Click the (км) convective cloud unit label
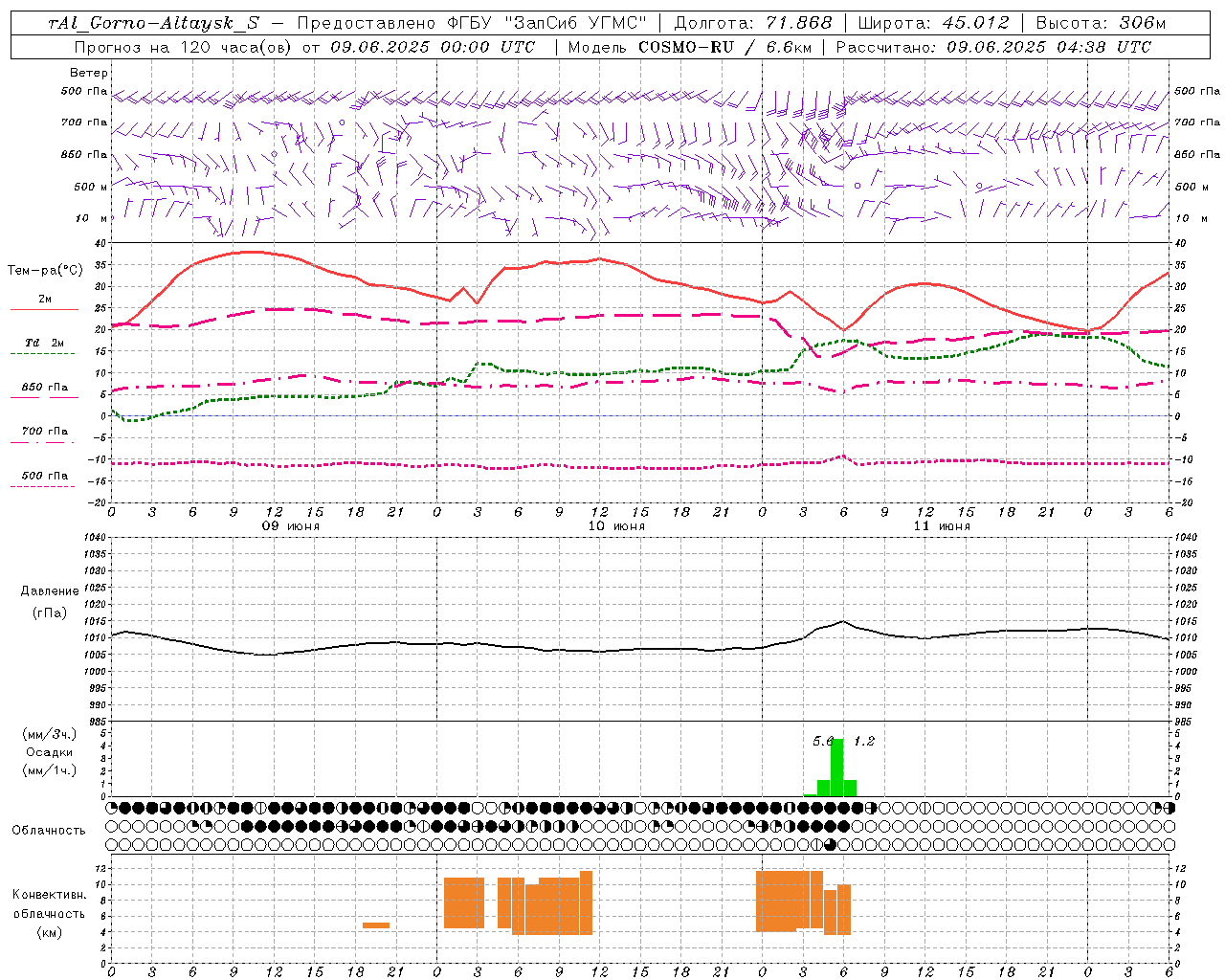 (49, 932)
